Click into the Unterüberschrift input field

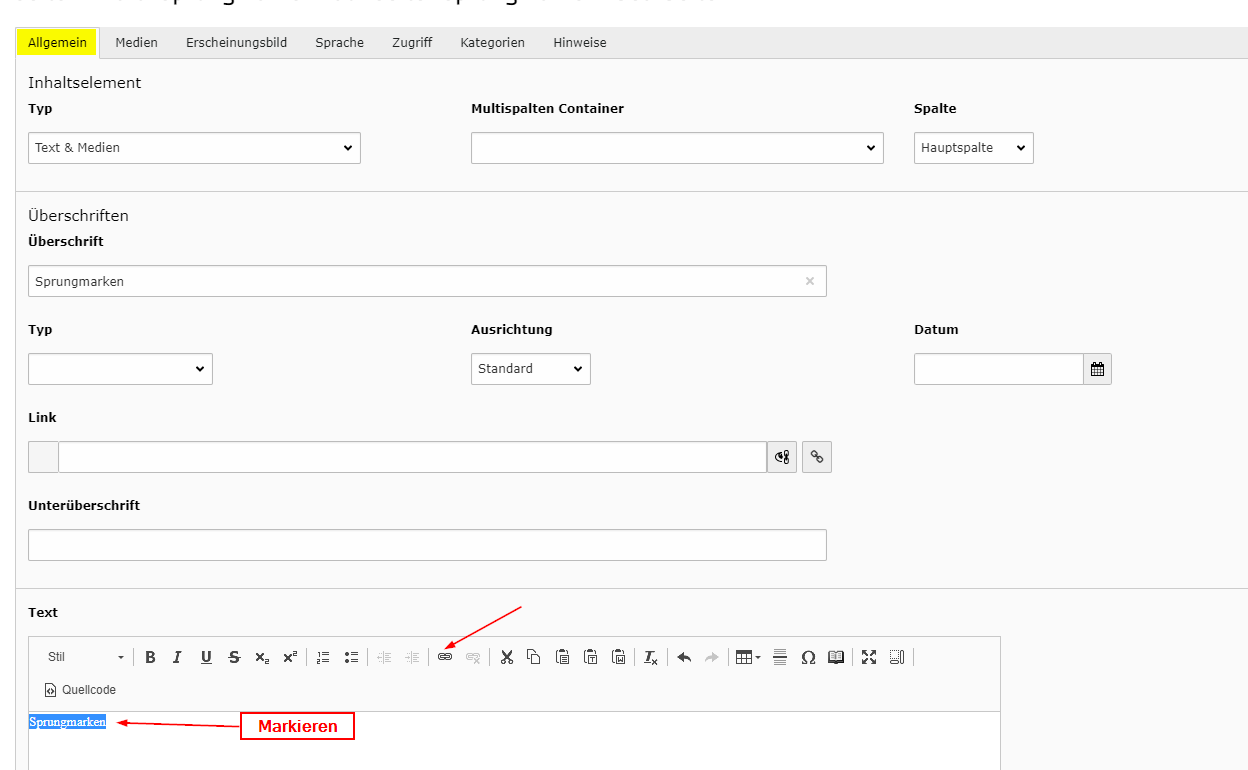[x=427, y=545]
